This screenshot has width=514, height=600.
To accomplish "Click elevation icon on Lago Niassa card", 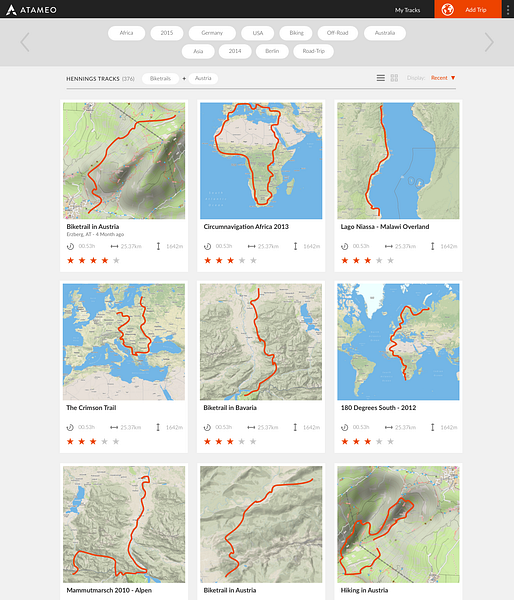I will 432,246.
